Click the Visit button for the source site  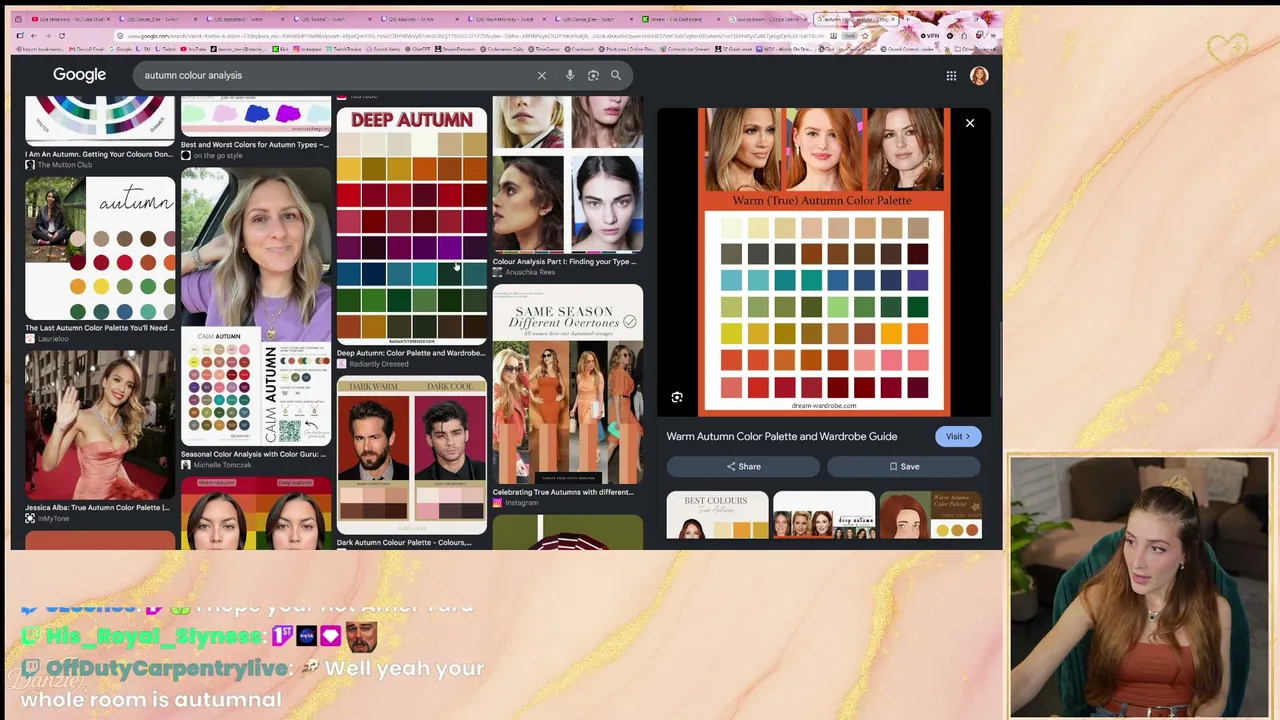click(958, 436)
